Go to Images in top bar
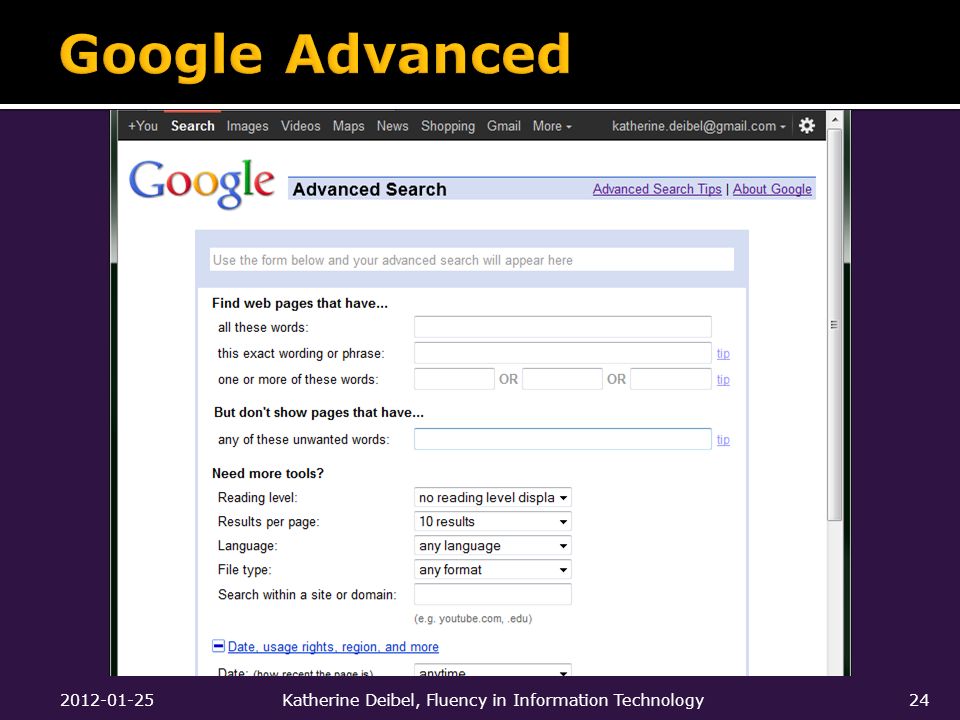960x720 pixels. pyautogui.click(x=247, y=126)
